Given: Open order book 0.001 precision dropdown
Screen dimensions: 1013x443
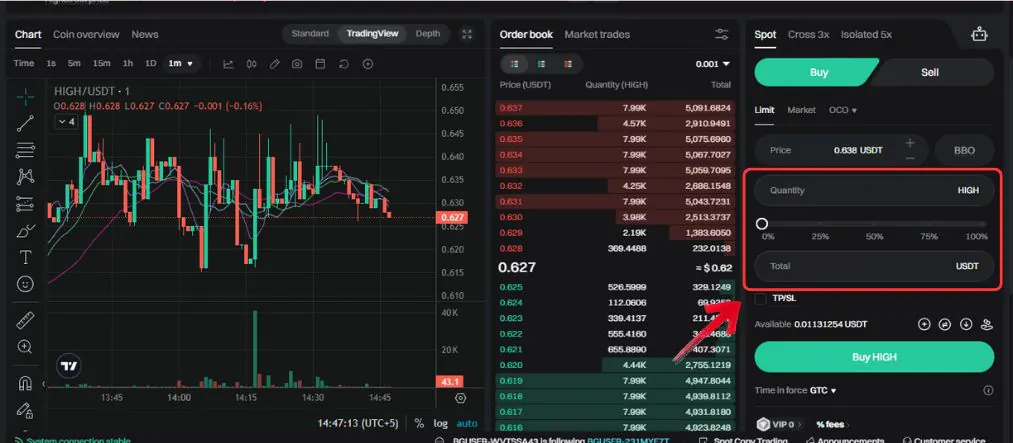Looking at the screenshot, I should pyautogui.click(x=713, y=64).
